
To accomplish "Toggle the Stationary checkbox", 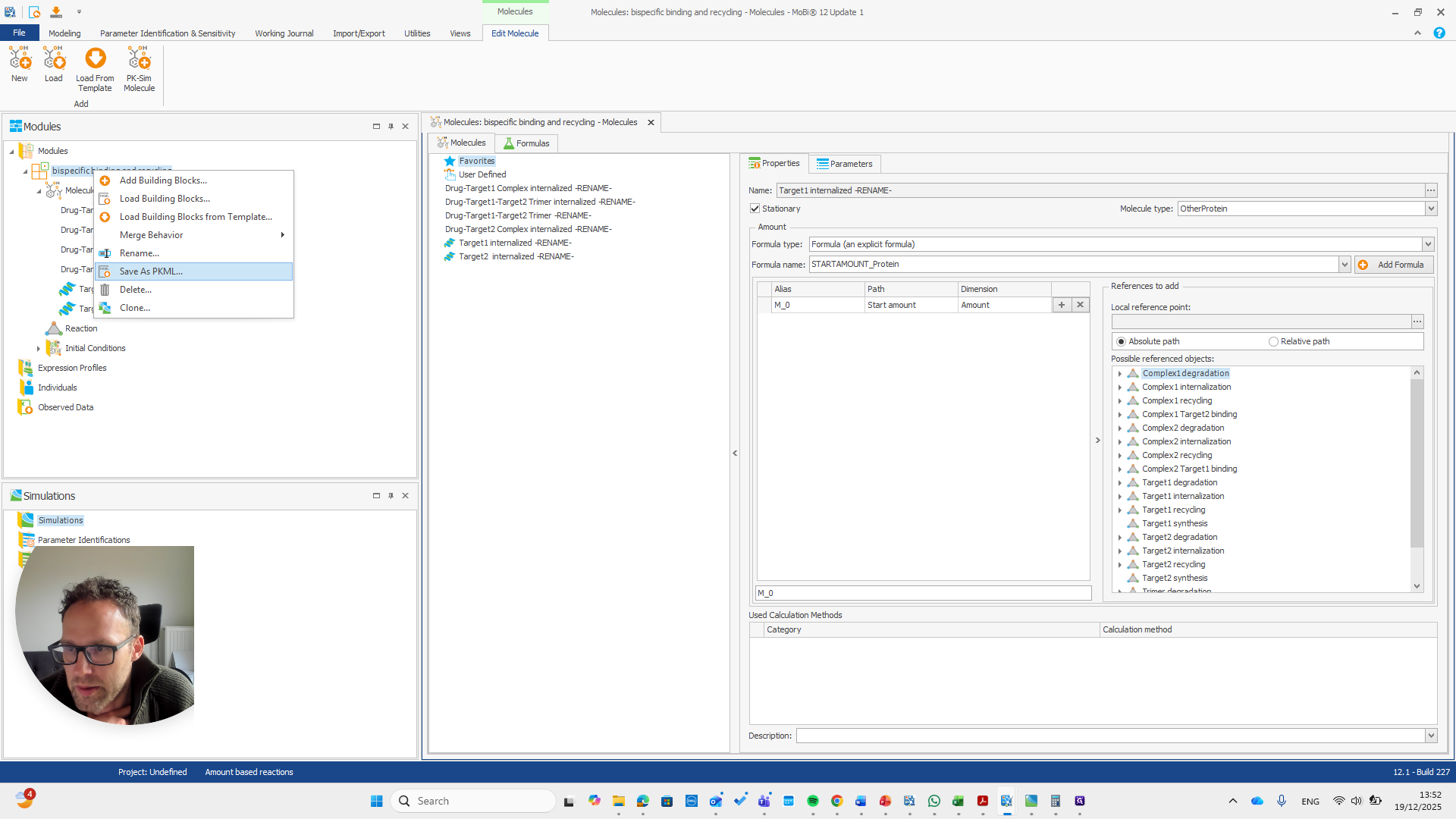I will click(755, 209).
